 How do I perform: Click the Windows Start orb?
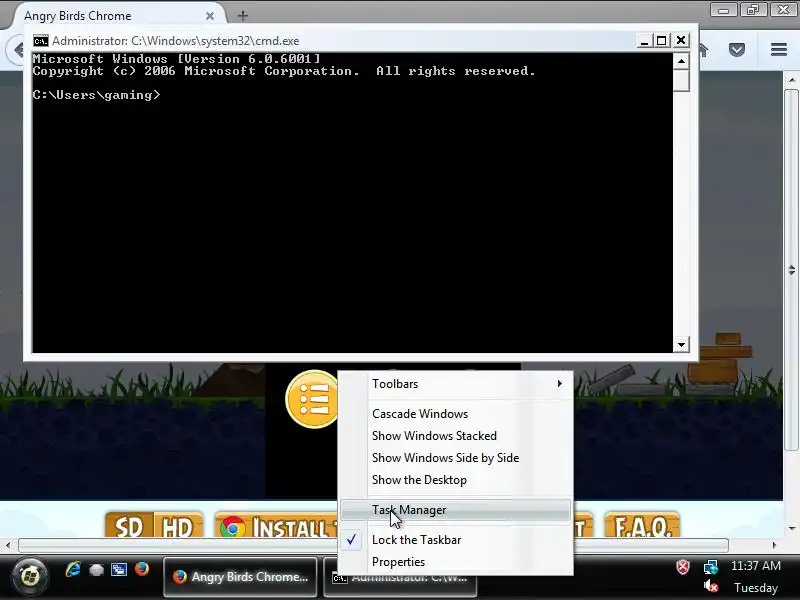click(30, 577)
